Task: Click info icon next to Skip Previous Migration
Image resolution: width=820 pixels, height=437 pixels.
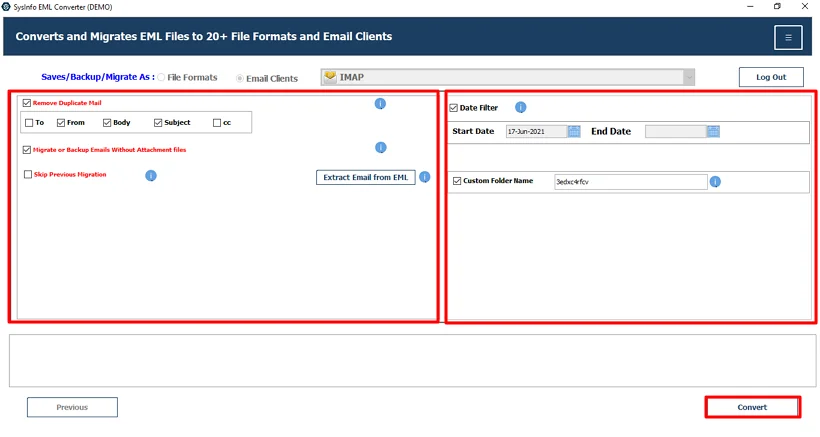Action: coord(151,176)
